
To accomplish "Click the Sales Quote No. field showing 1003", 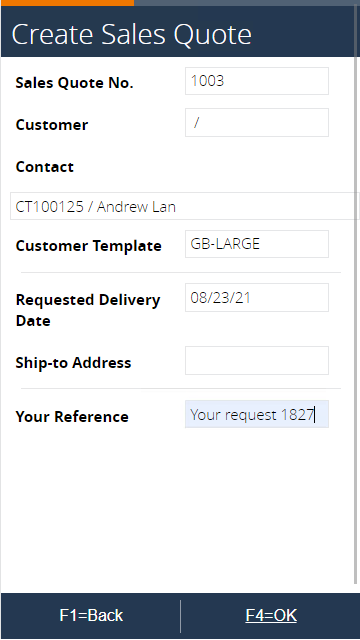I will coord(257,81).
